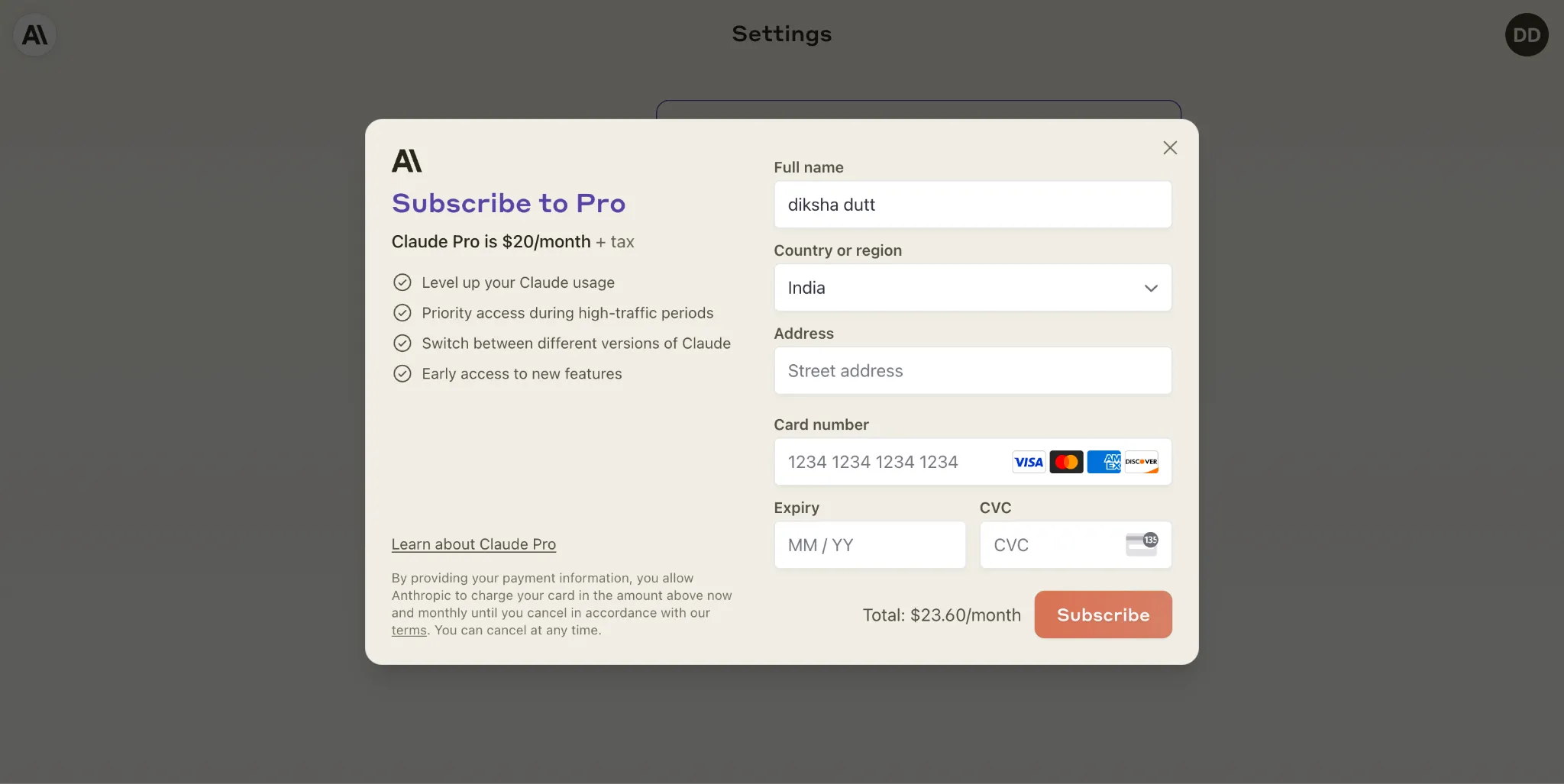1564x784 pixels.
Task: Click the Card number label
Action: pos(821,424)
